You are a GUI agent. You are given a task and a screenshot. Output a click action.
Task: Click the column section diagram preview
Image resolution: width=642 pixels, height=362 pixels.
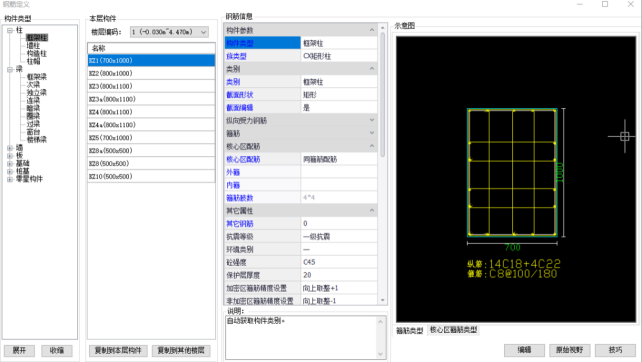[x=516, y=179]
